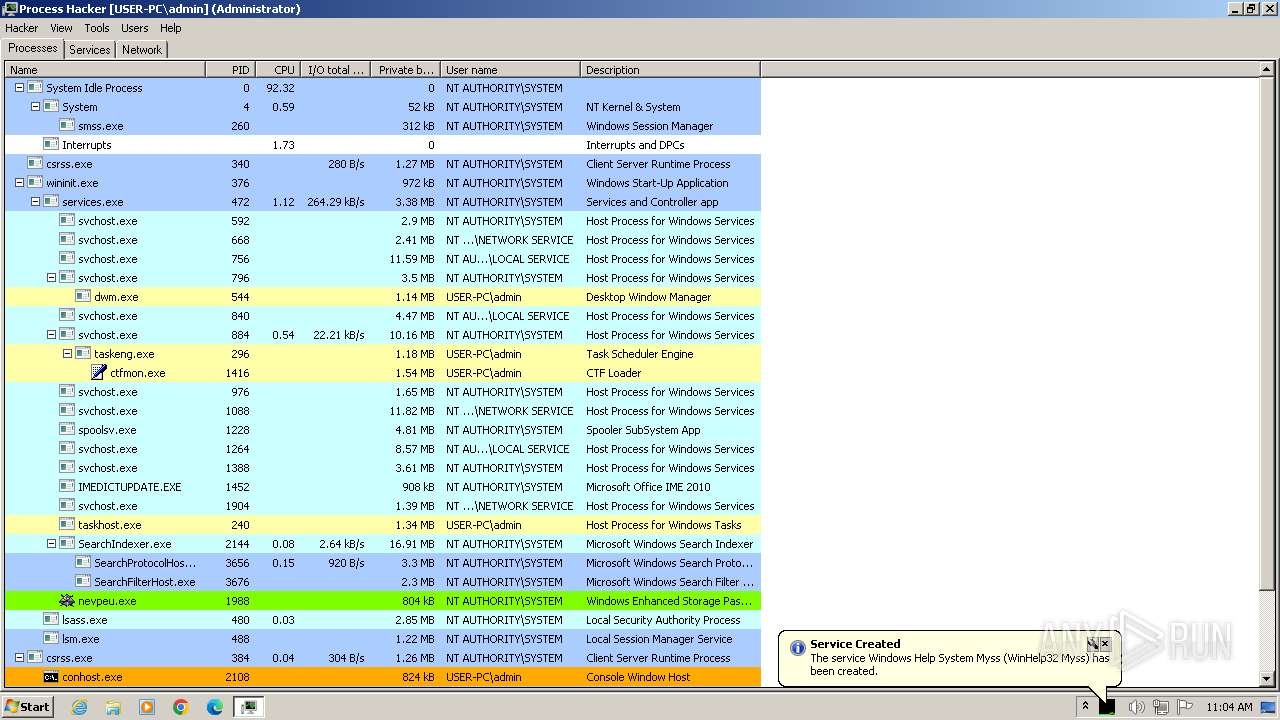Open the Tools menu

coord(97,28)
